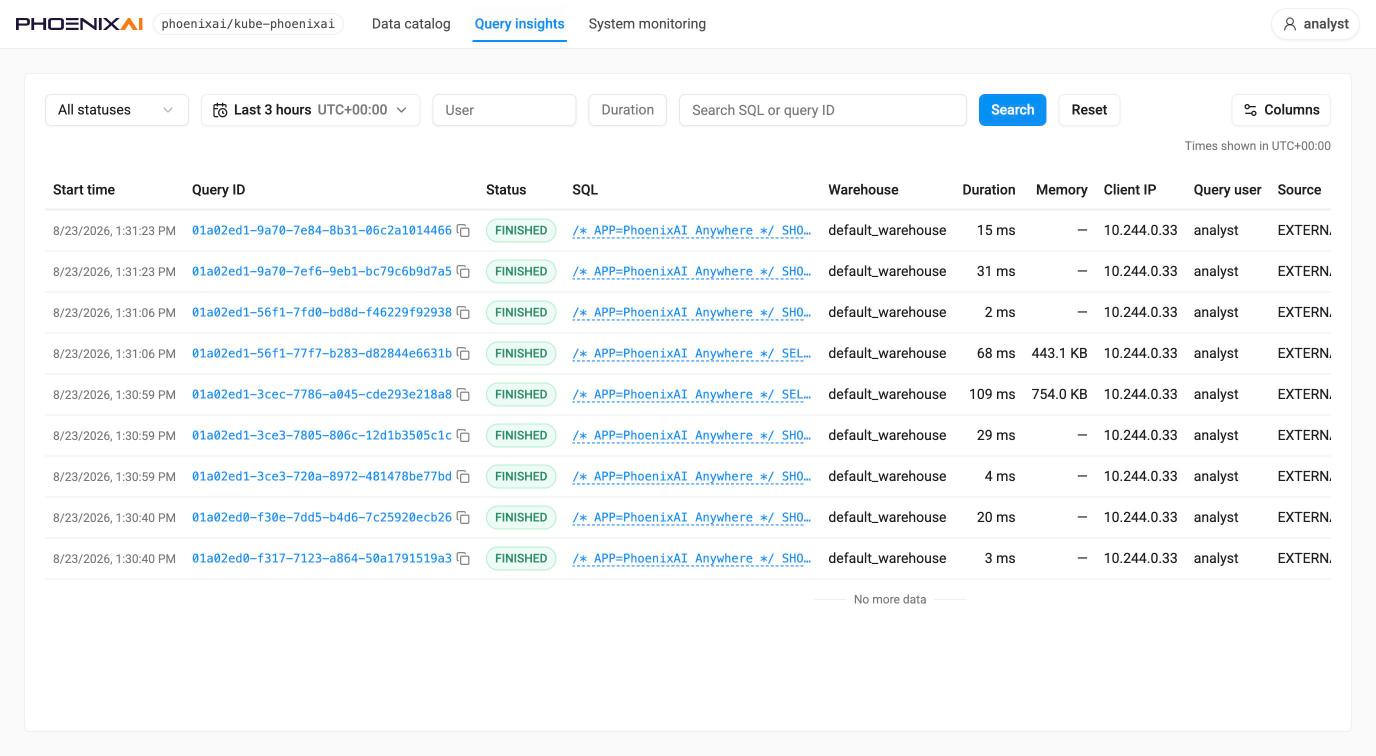The height and width of the screenshot is (756, 1376).
Task: Open query 01a02ed1-9a70-7e84-8b31-06c2a1014466
Action: pyautogui.click(x=321, y=231)
